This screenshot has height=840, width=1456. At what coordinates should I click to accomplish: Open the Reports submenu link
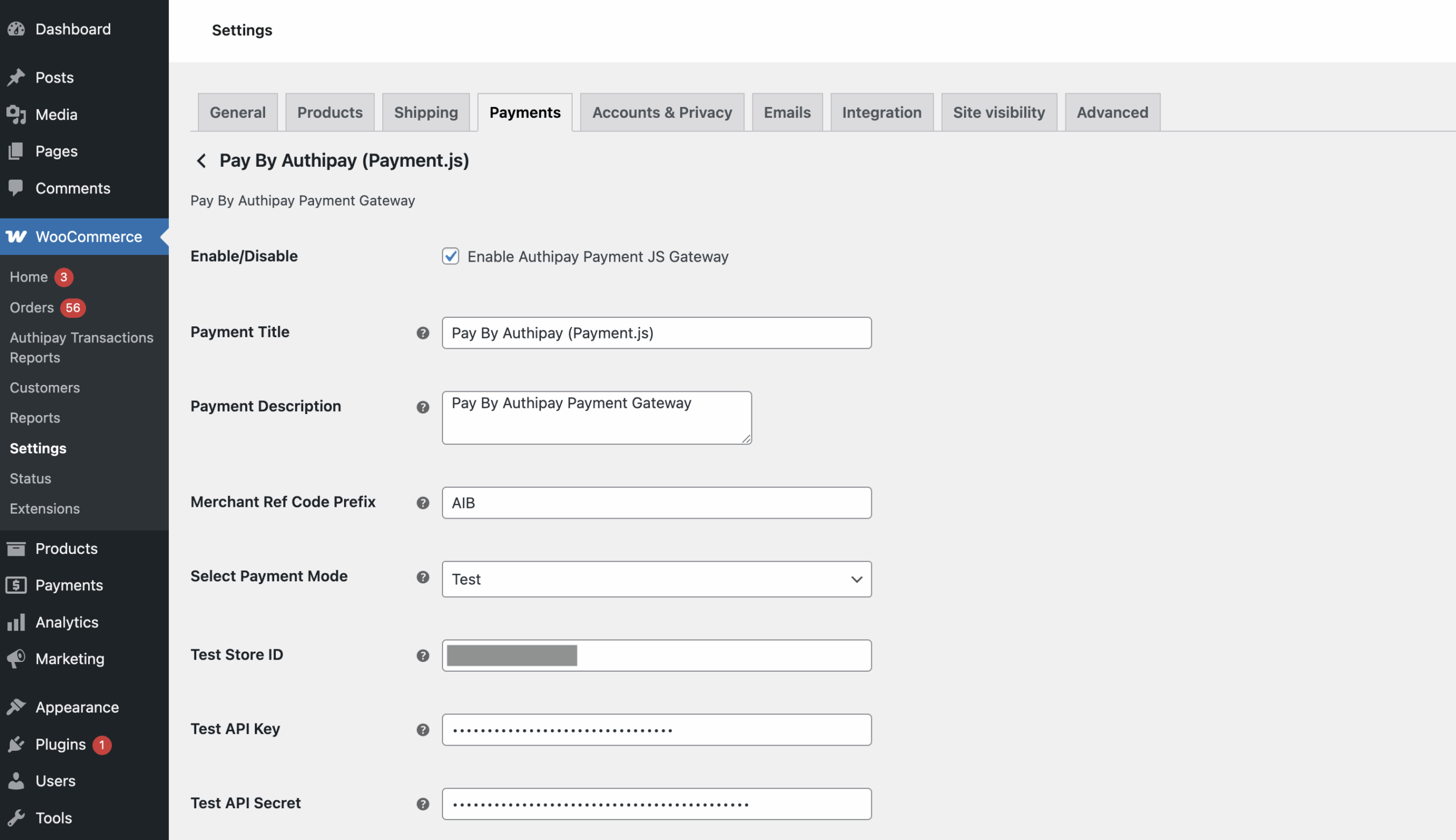point(35,417)
